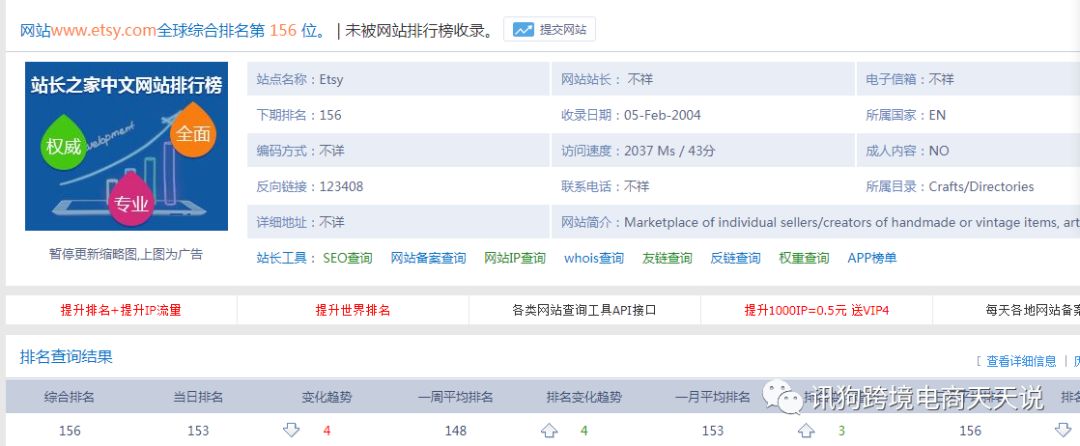This screenshot has height=446, width=1080.
Task: Open the whois查询 link
Action: click(594, 258)
